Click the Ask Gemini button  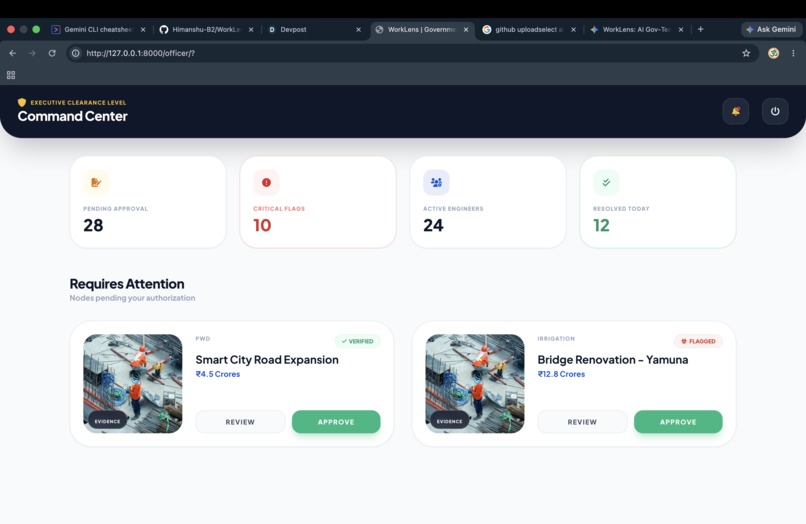tap(771, 29)
